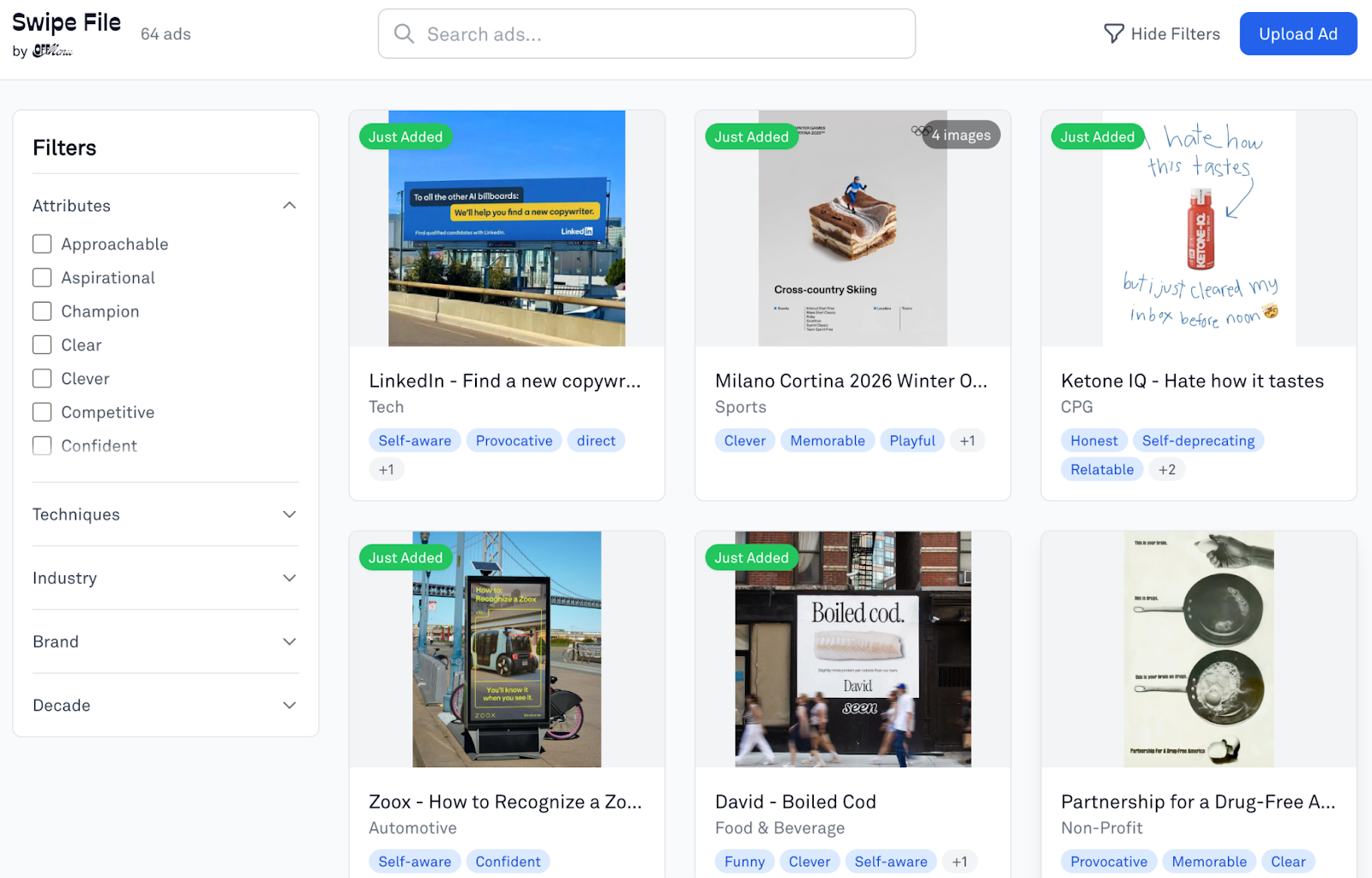Viewport: 1372px width, 878px height.
Task: Click Provocative tag on LinkedIn card
Action: 514,441
